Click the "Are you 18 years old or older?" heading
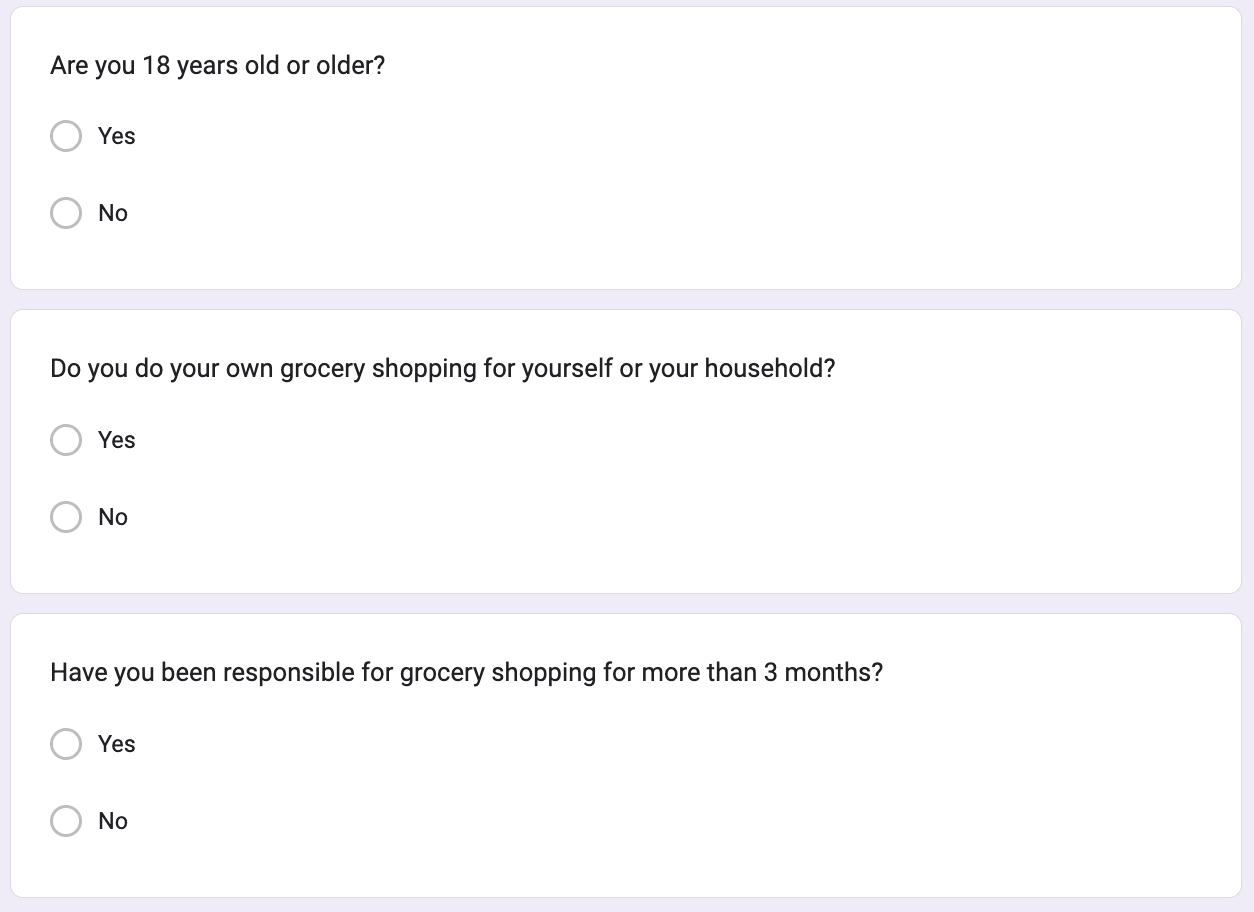This screenshot has width=1254, height=912. tap(217, 66)
